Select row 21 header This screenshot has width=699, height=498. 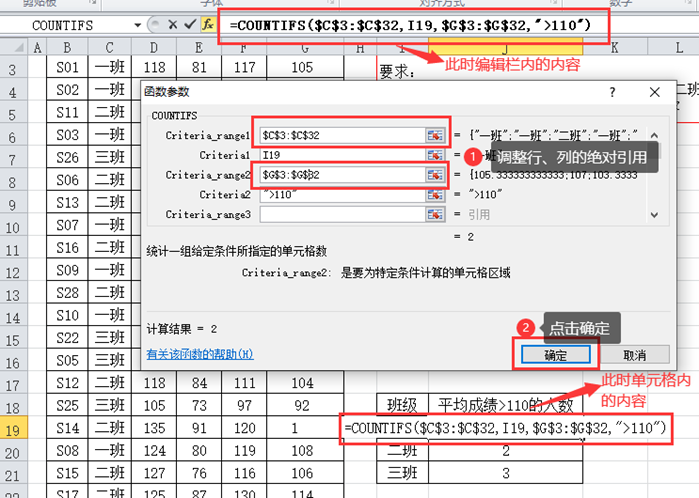[13, 475]
